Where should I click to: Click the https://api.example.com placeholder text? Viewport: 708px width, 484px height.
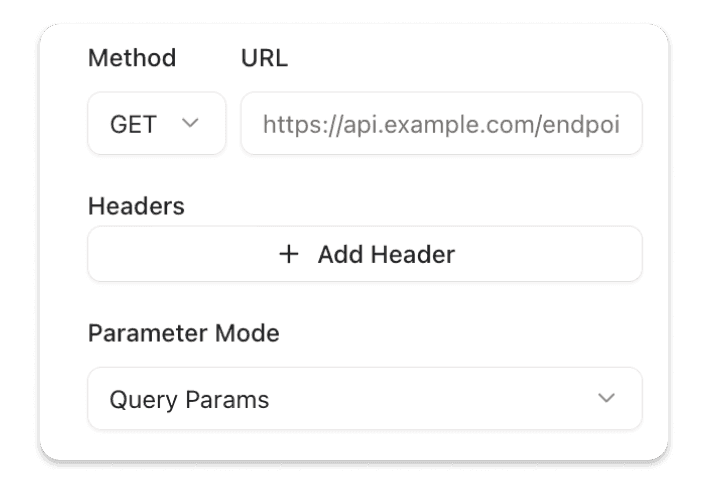pyautogui.click(x=440, y=124)
